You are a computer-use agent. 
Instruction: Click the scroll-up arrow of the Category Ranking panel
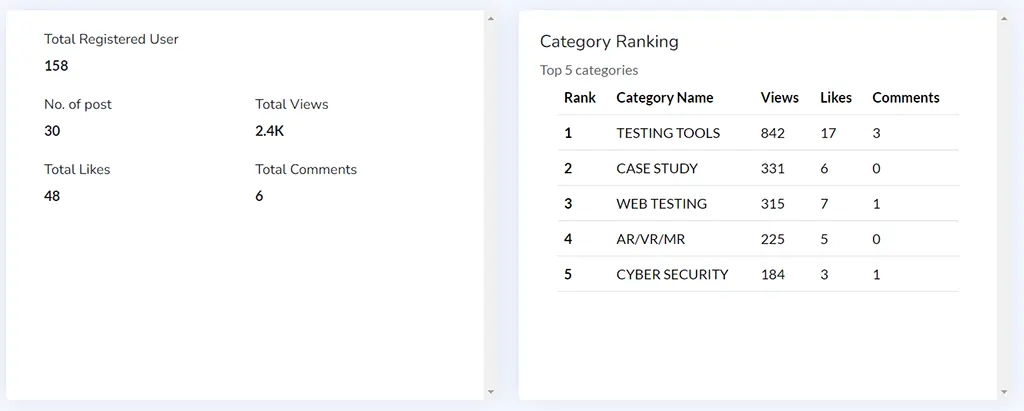tap(1004, 19)
